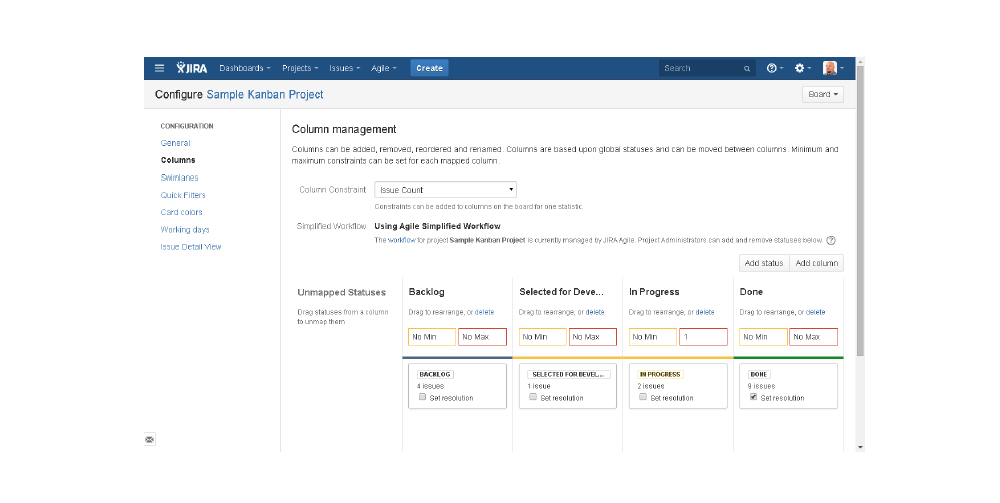Go to Working days configuration
Viewport: 1000px width, 503px height.
click(185, 230)
